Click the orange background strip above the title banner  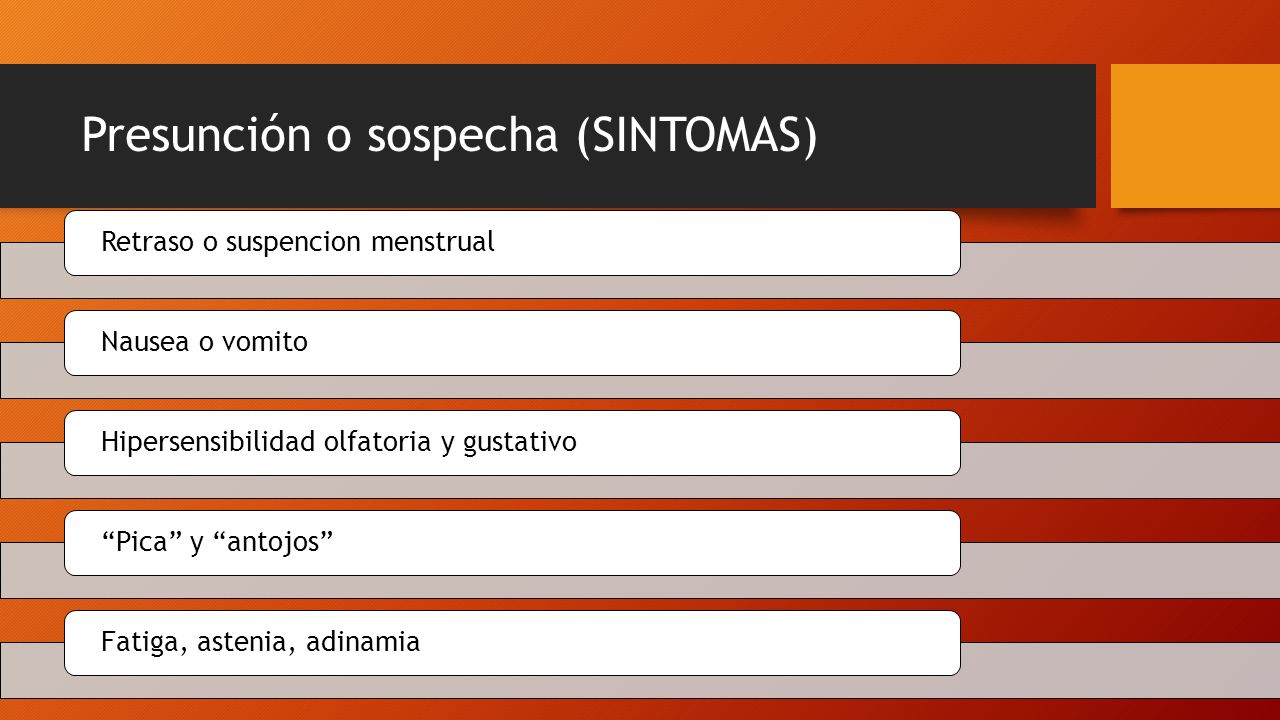(640, 32)
